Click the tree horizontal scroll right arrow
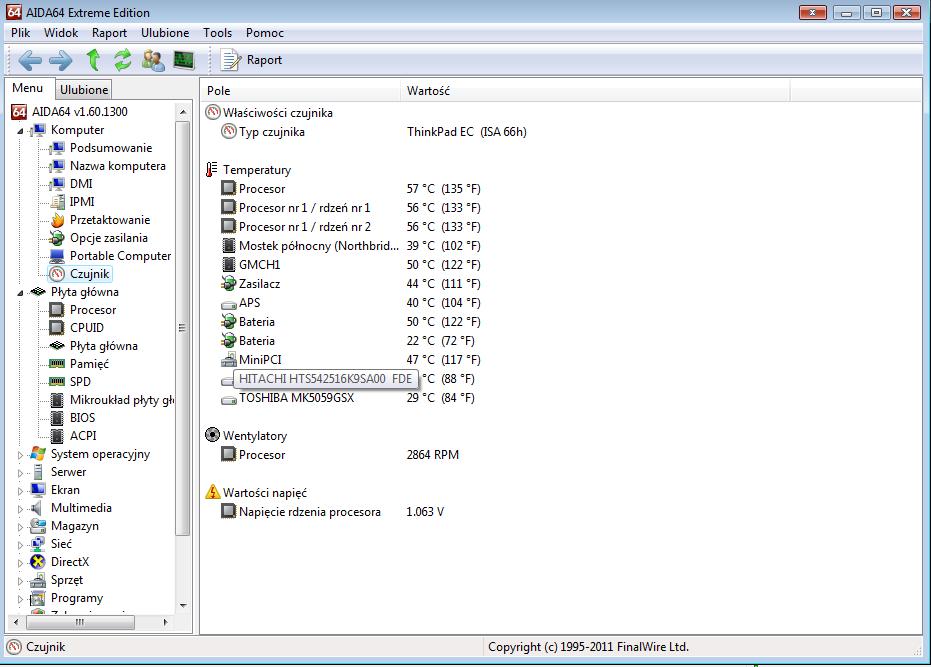The width and height of the screenshot is (931, 667). [x=165, y=622]
